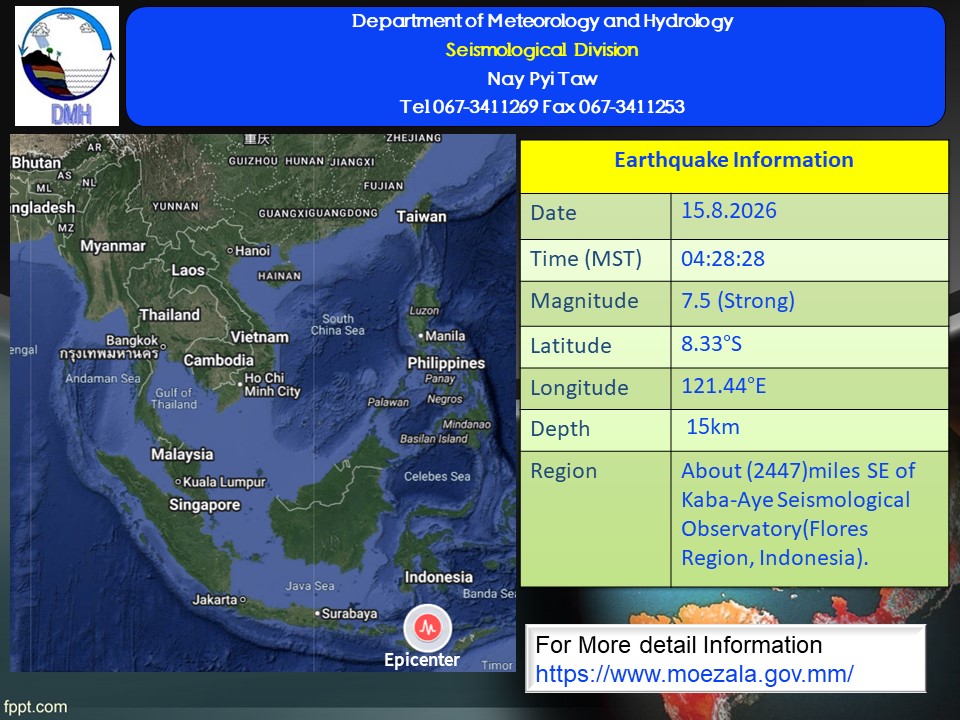Click the Taiwan label on the map
Image resolution: width=960 pixels, height=720 pixels.
(421, 217)
